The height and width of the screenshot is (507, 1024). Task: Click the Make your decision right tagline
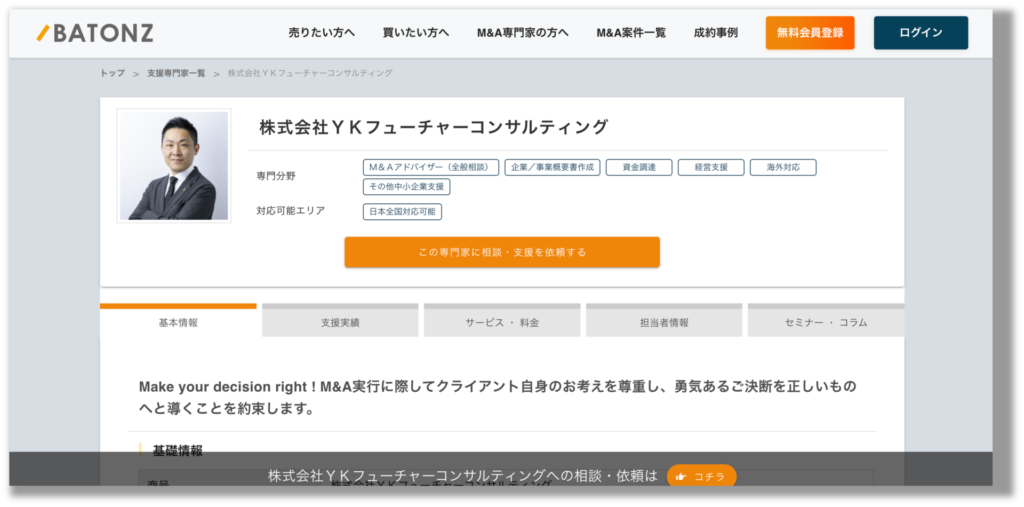point(497,398)
